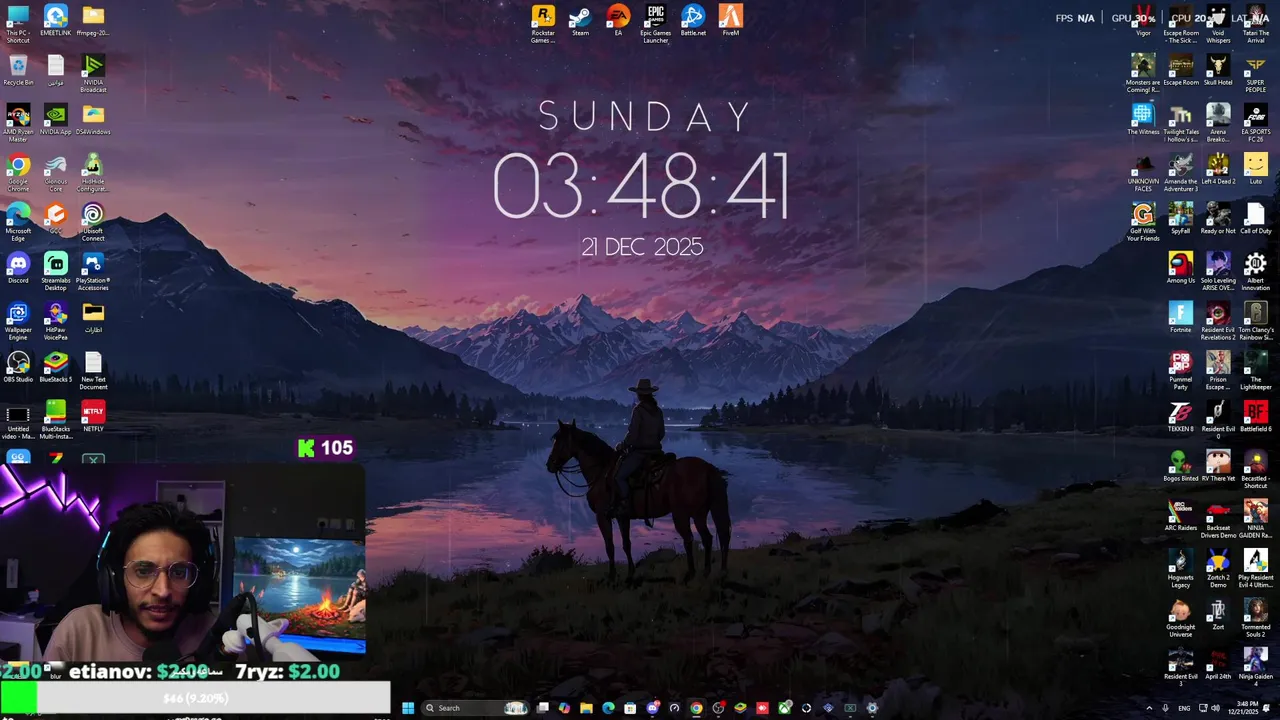Launch Wallpaper Engine shortcut
Viewport: 1280px width, 720px height.
[18, 321]
